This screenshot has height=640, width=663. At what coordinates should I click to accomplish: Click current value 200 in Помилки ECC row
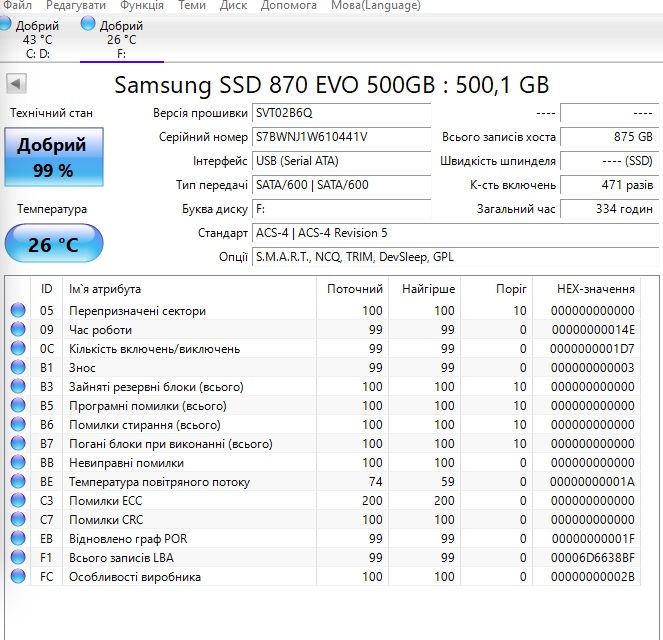click(x=372, y=501)
